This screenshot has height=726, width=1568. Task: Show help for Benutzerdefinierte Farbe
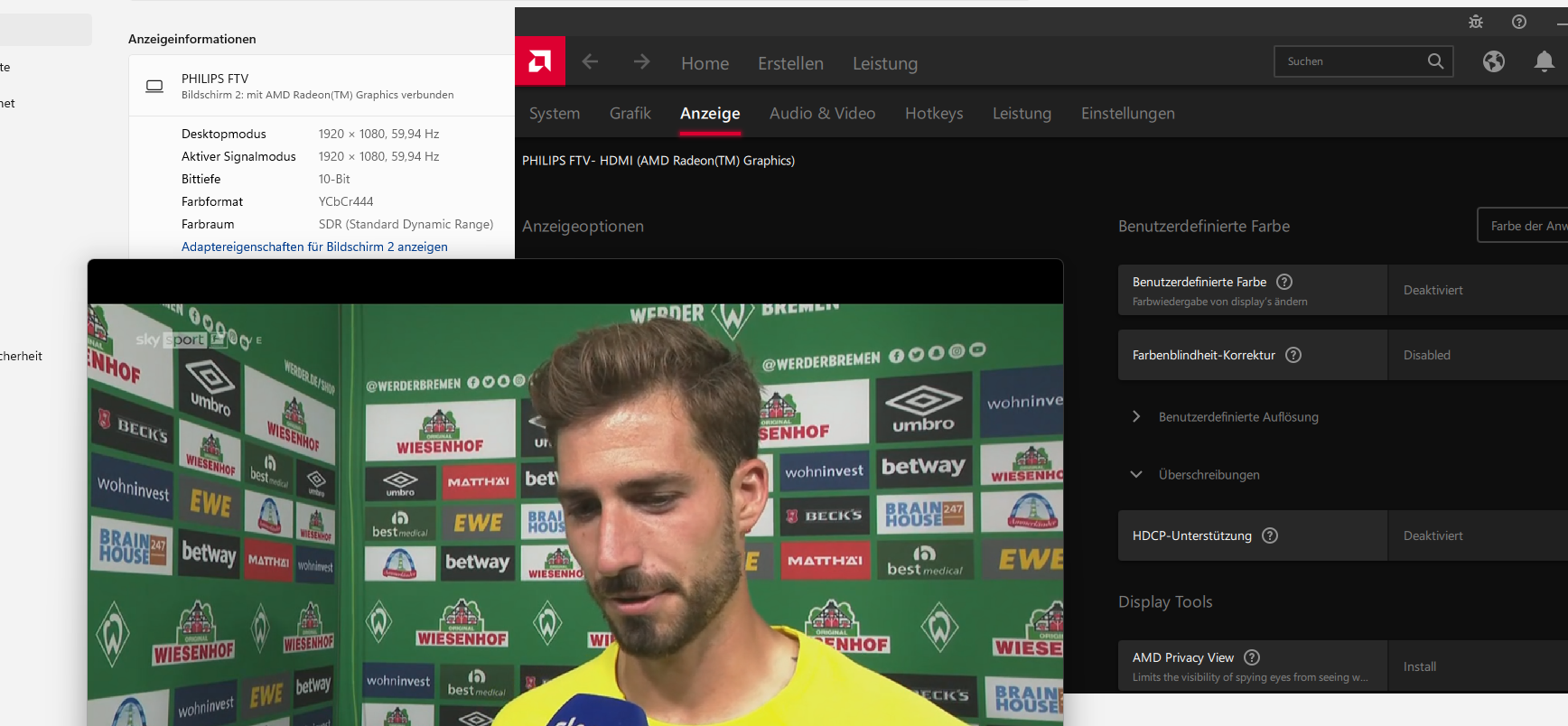pyautogui.click(x=1284, y=282)
